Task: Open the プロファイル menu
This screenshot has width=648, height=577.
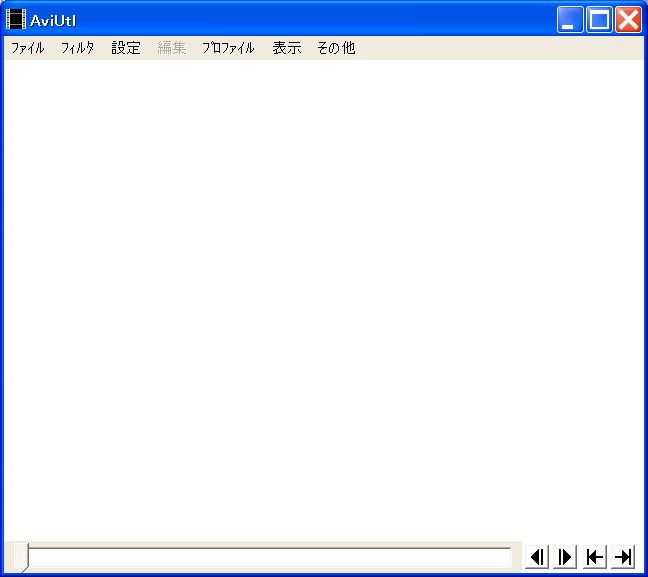Action: pos(228,48)
